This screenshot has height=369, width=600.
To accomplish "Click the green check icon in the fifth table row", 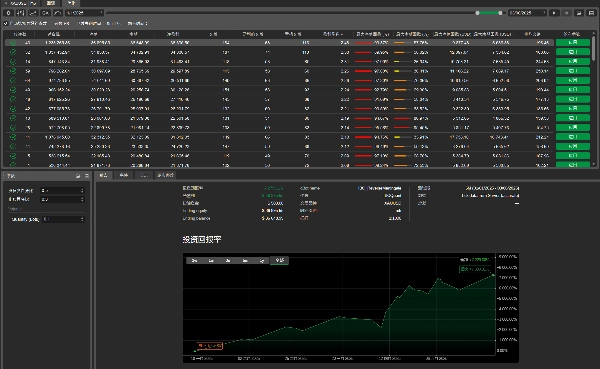I will 13,80.
